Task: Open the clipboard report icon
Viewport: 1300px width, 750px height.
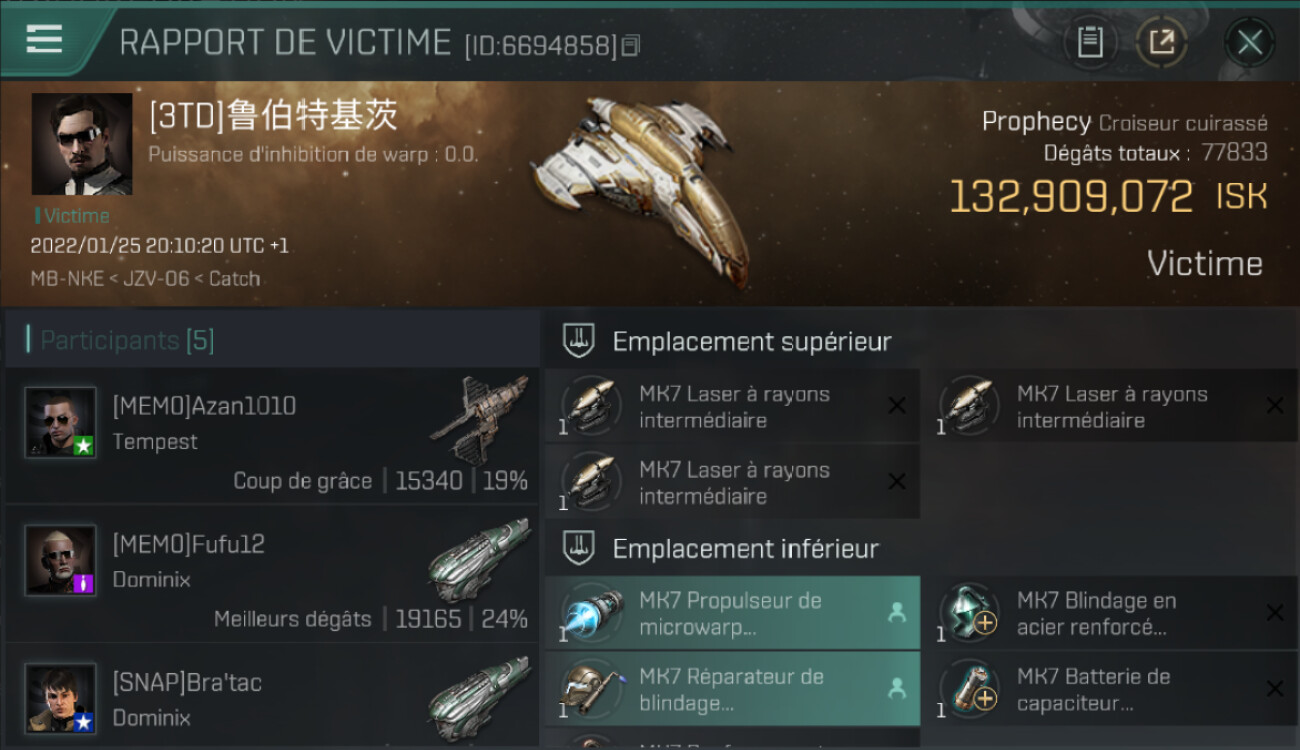Action: (1090, 42)
